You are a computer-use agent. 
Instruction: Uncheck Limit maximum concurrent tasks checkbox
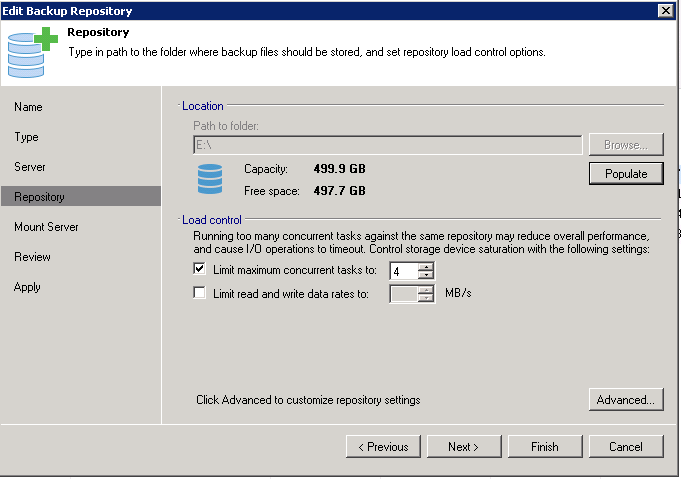point(200,270)
